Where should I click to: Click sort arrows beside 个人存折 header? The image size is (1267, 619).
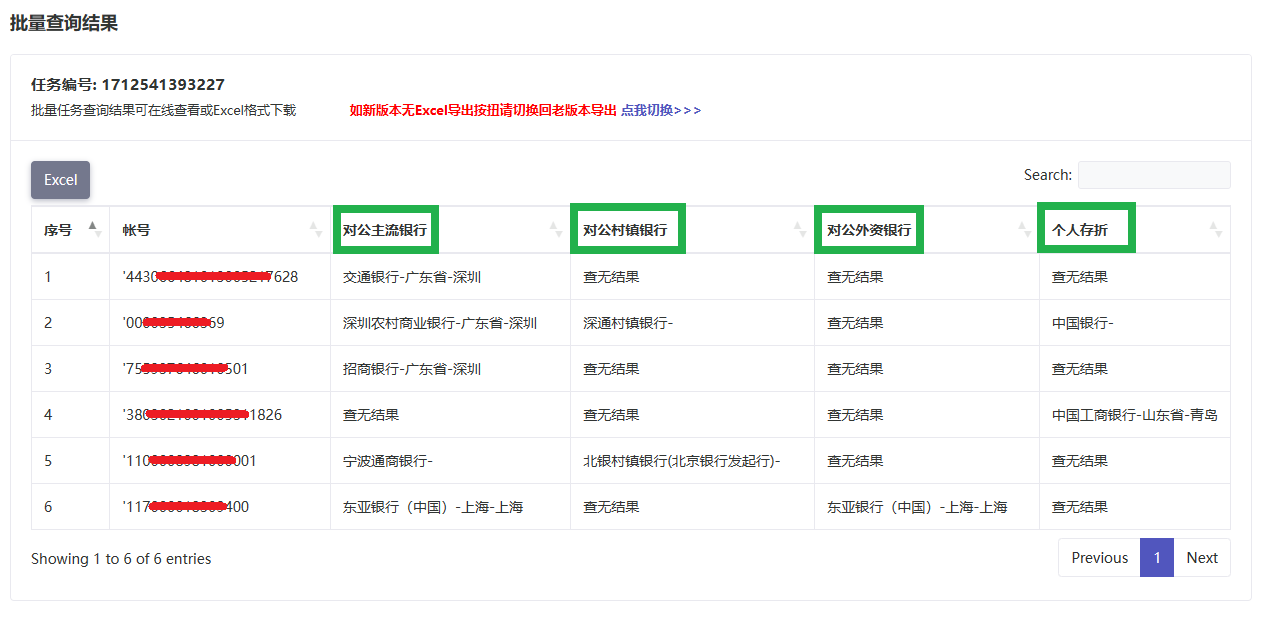coord(1216,229)
